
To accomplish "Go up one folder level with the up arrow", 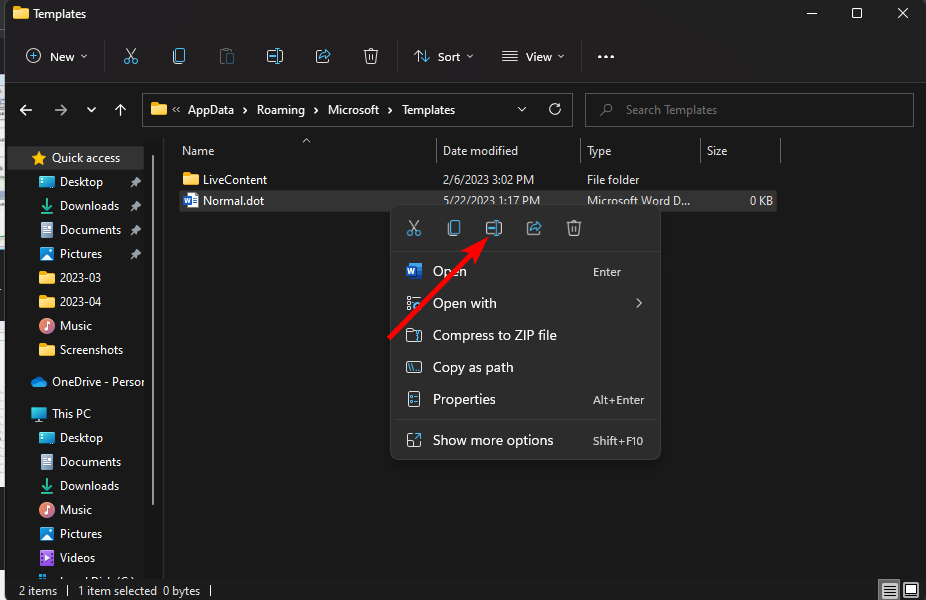I will pos(120,110).
